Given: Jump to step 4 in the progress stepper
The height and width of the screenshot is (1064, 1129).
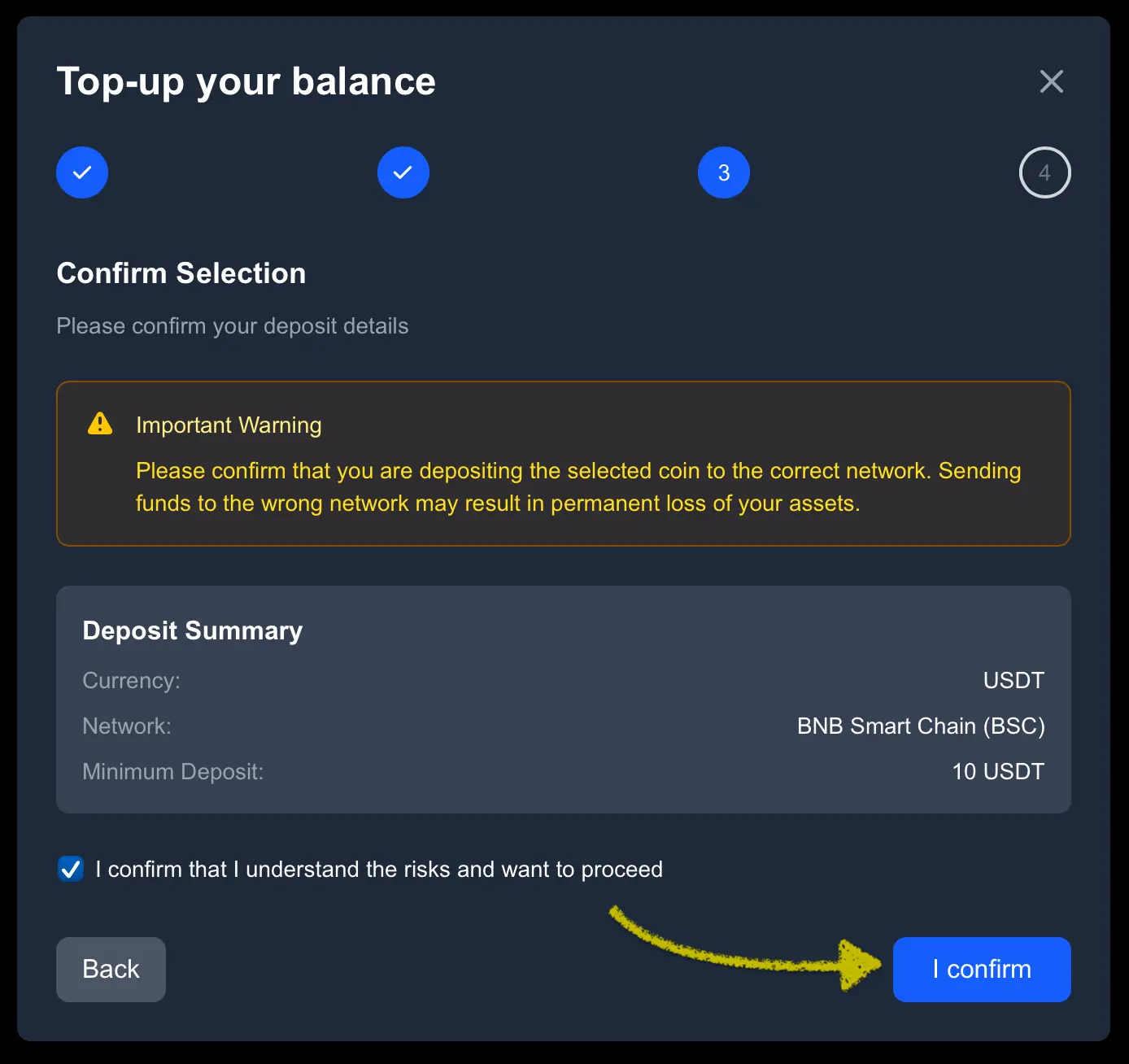Looking at the screenshot, I should pos(1044,172).
